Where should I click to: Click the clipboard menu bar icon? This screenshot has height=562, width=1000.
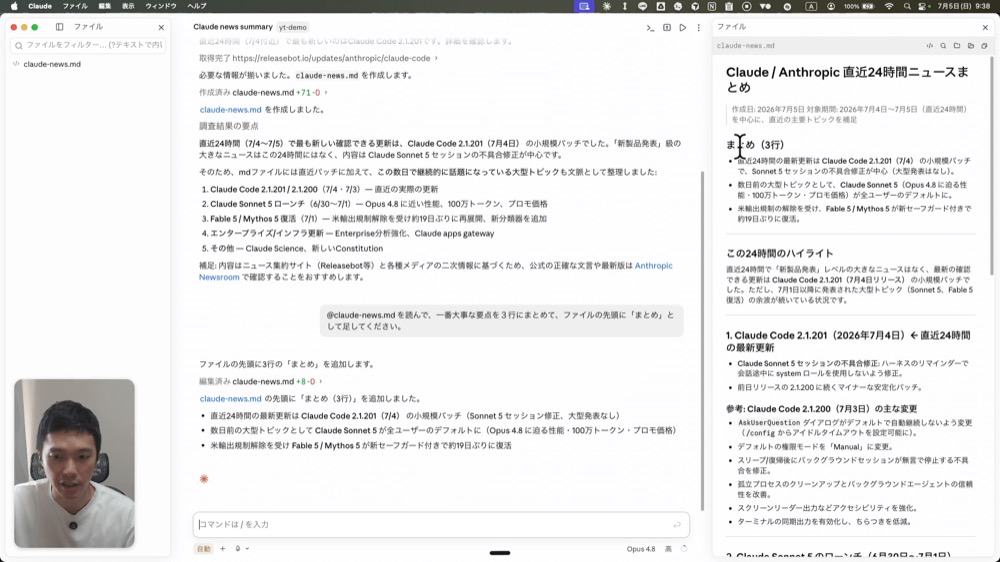tap(729, 6)
